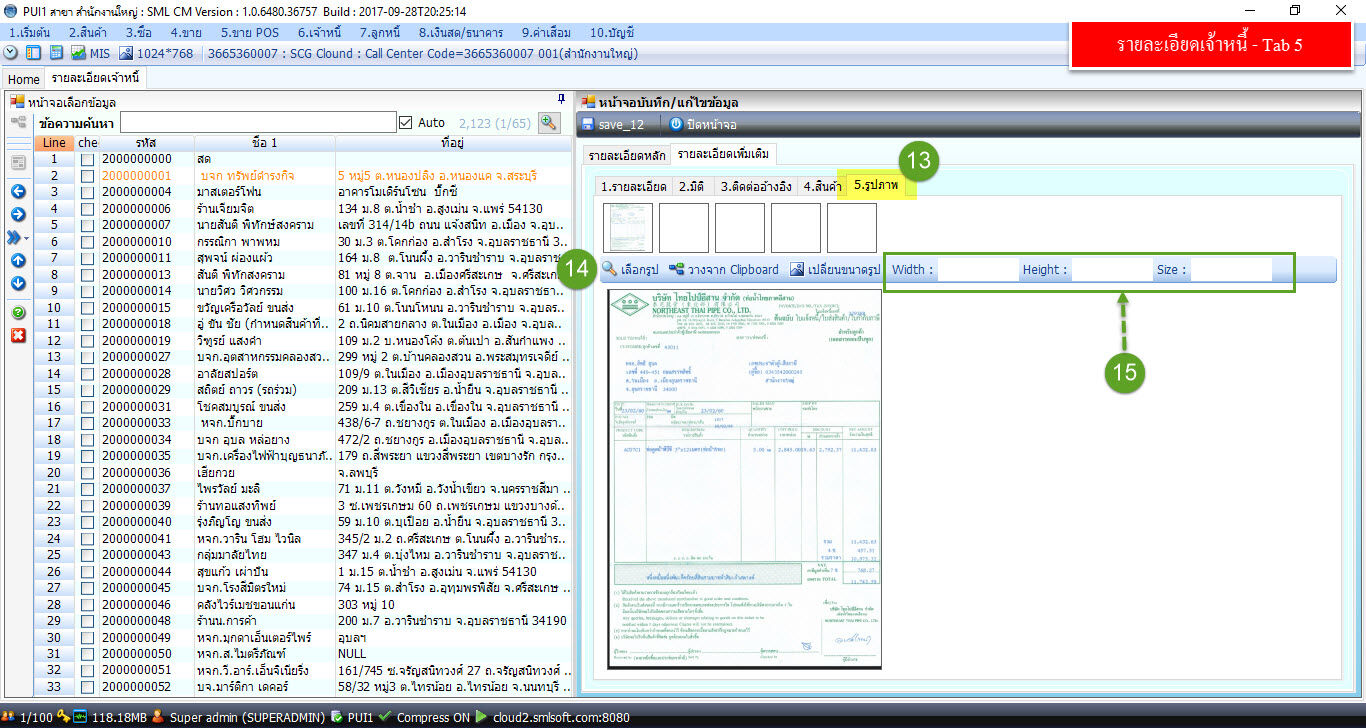Move up with the blue up arrow icon
The image size is (1366, 728).
pyautogui.click(x=18, y=260)
